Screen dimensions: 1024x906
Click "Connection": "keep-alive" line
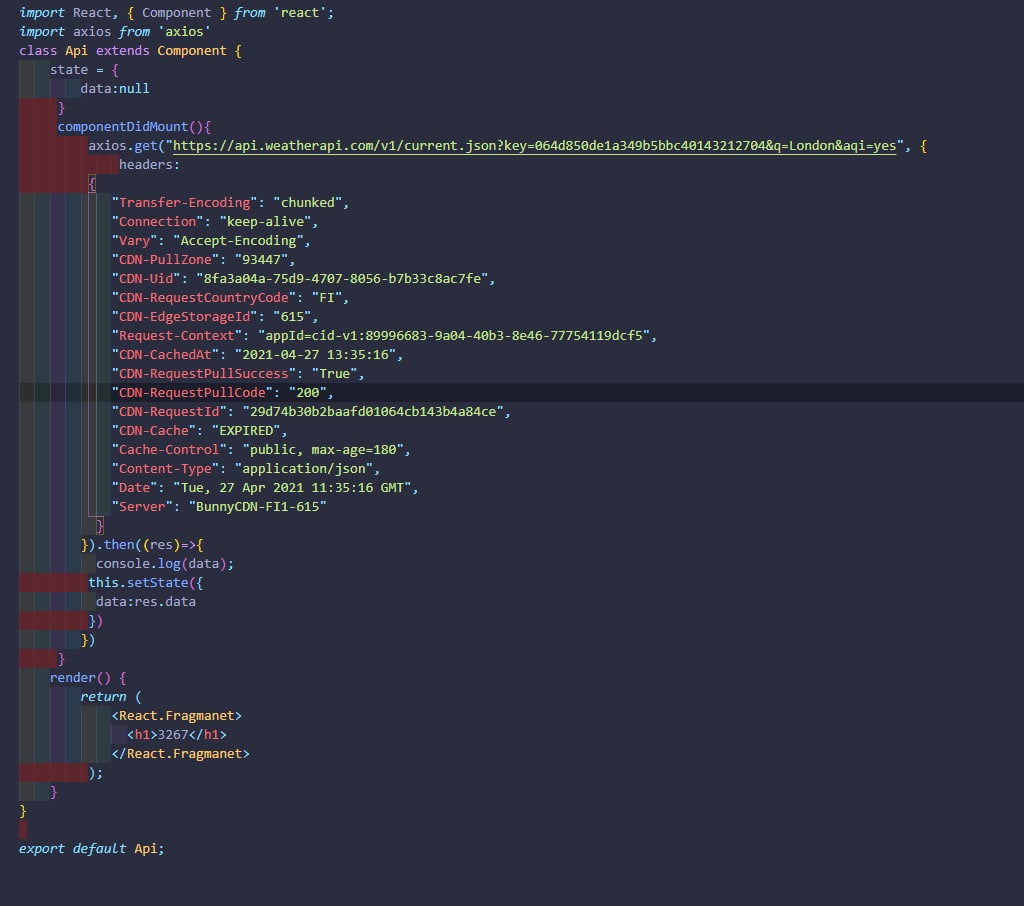(214, 221)
